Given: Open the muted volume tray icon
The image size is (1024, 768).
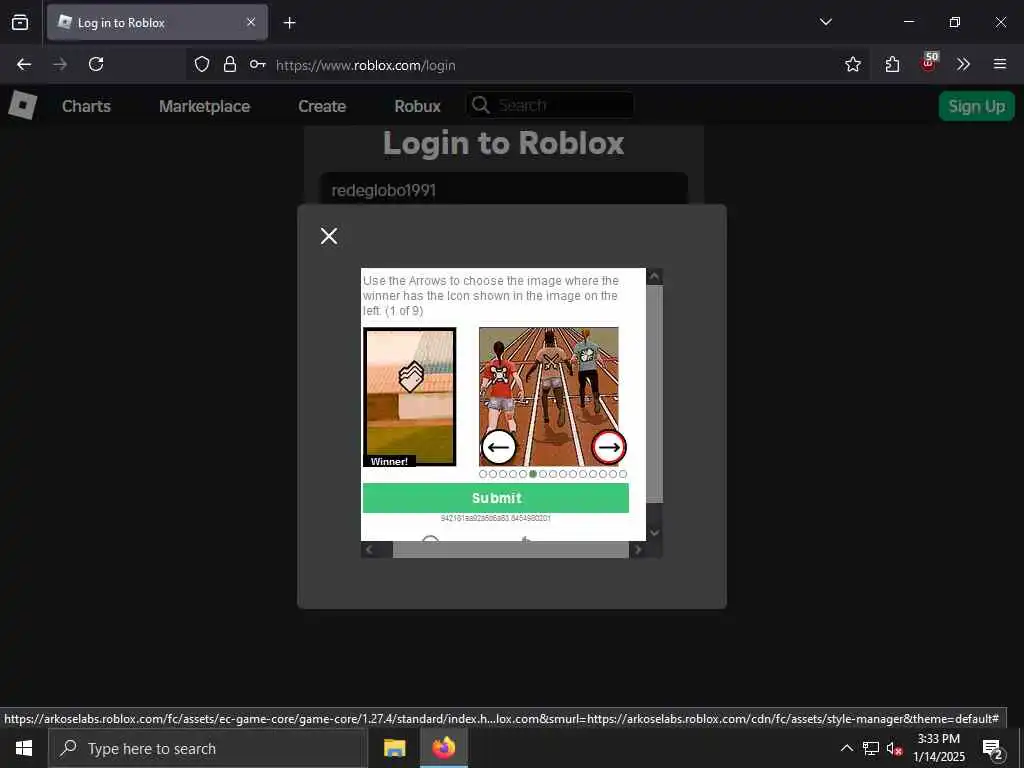Looking at the screenshot, I should point(894,748).
